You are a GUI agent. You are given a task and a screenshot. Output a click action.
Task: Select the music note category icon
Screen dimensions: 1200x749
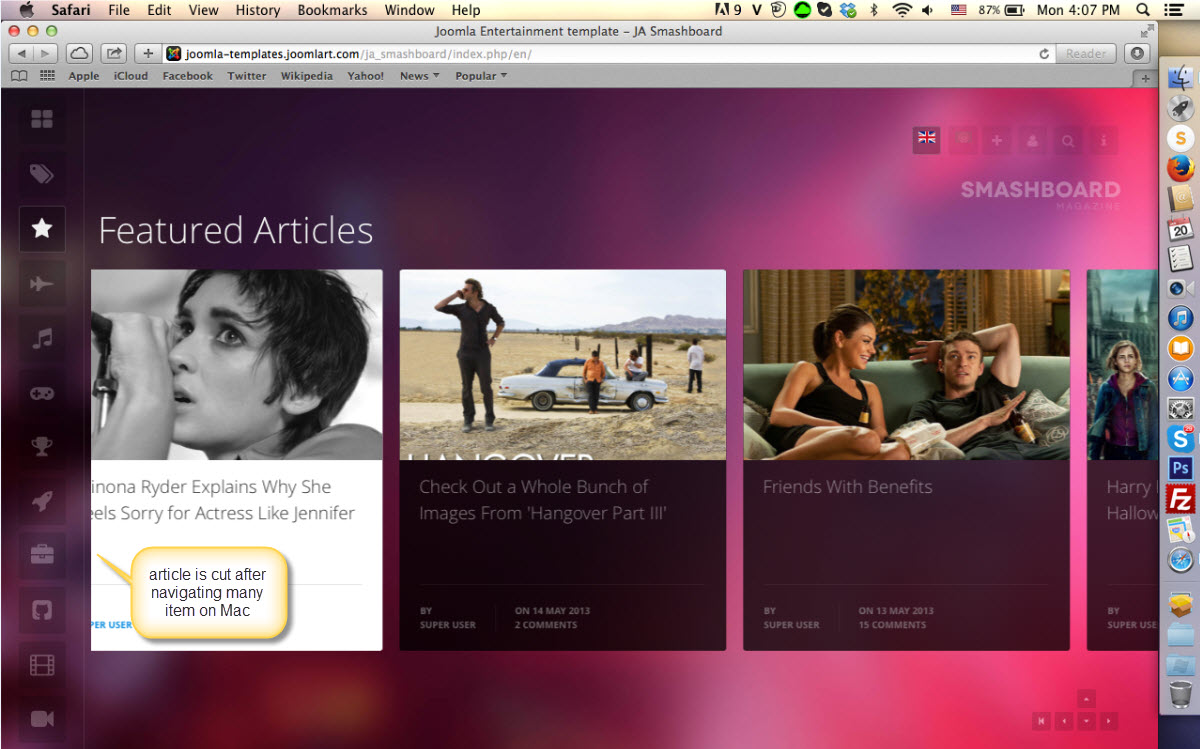pos(42,339)
